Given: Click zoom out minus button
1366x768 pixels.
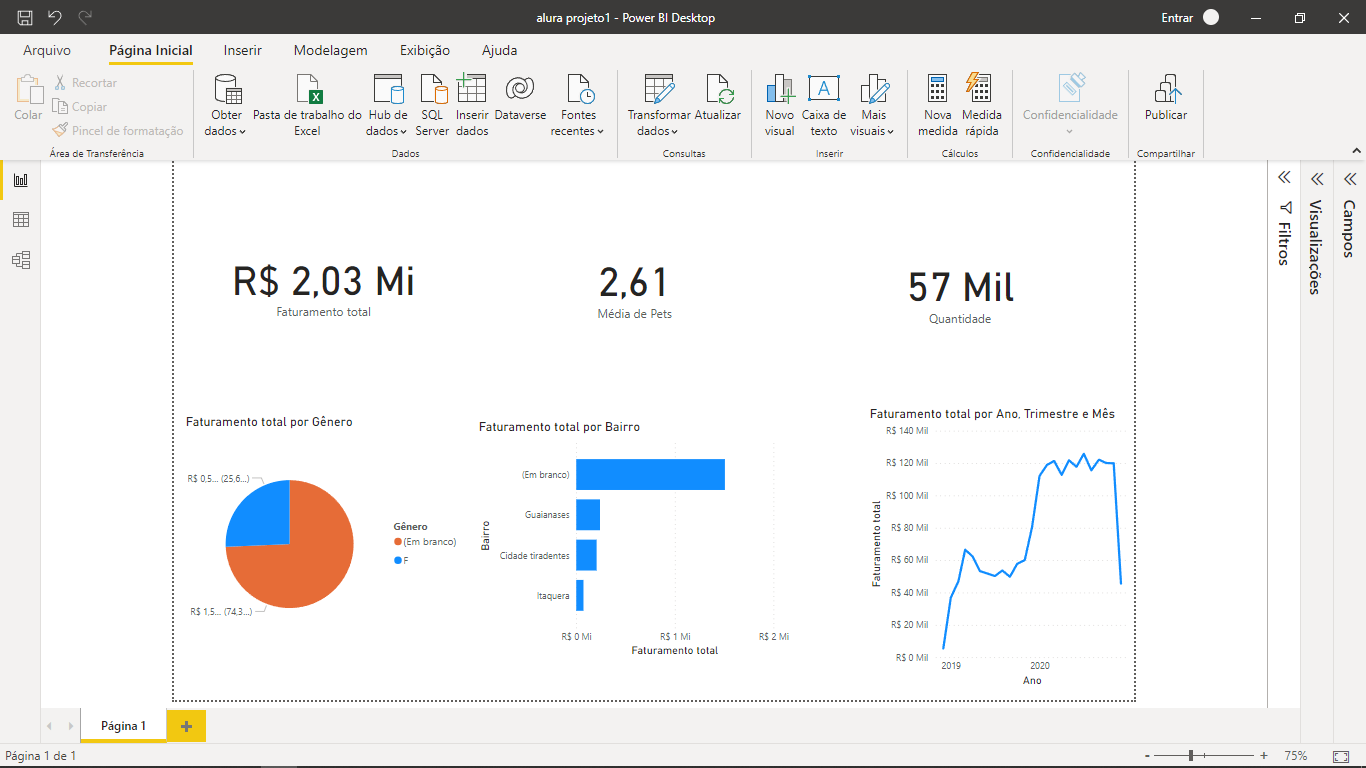Looking at the screenshot, I should (1148, 756).
